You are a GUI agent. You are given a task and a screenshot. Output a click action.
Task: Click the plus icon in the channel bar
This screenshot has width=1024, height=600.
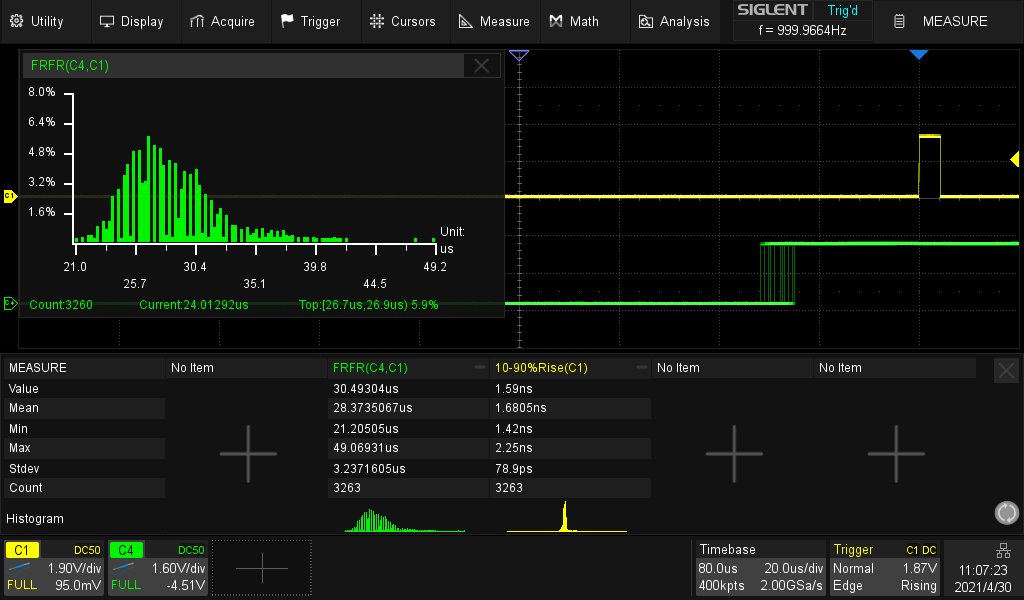tap(260, 566)
